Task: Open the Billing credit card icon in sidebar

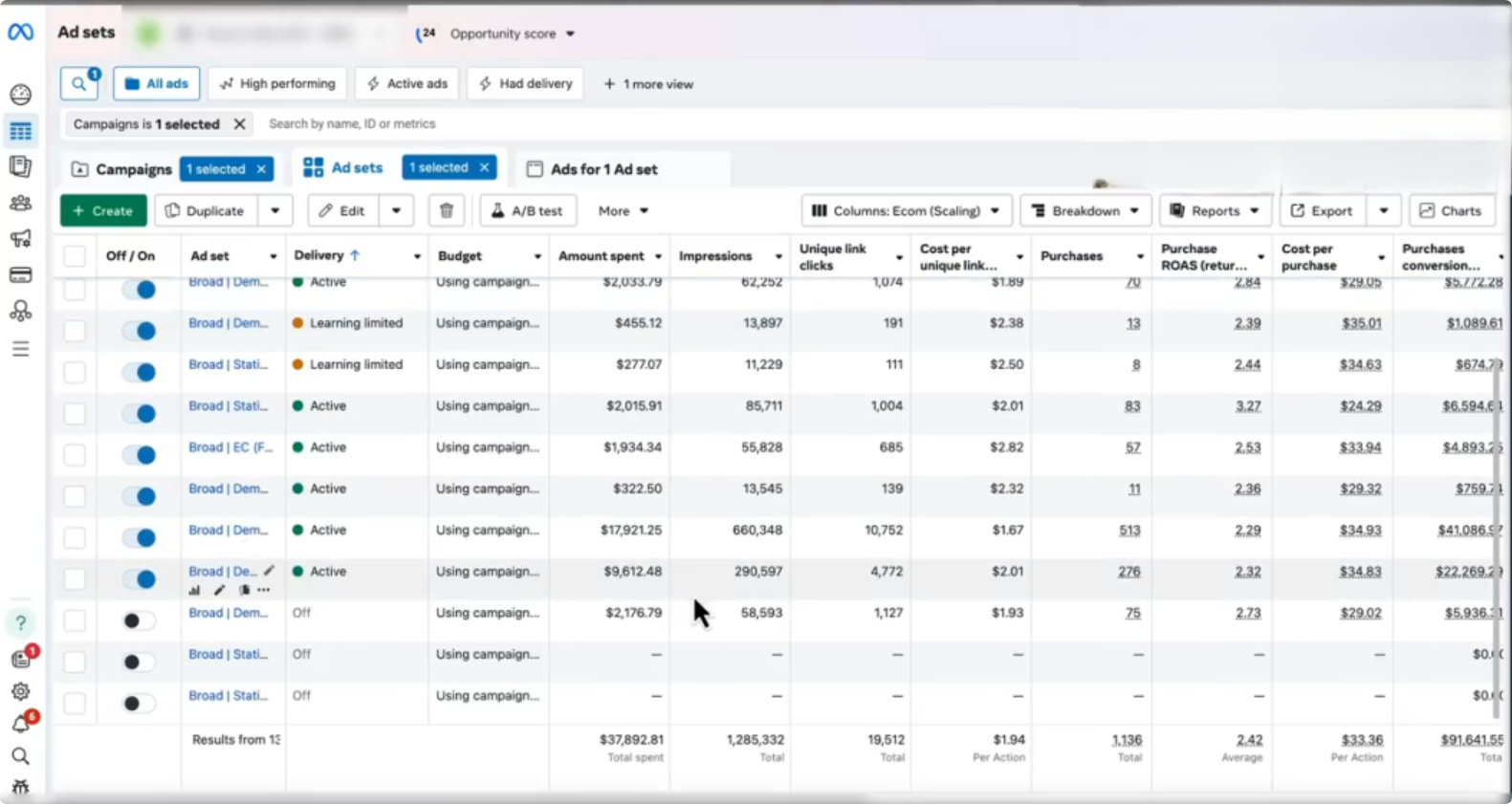Action: 20,275
